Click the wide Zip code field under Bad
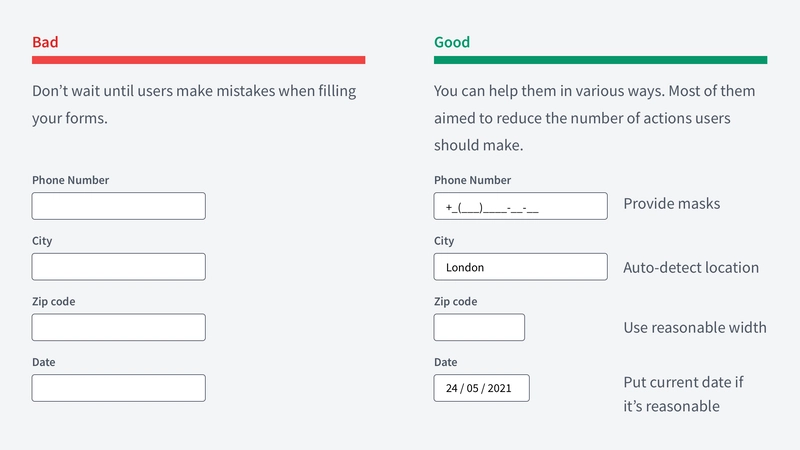This screenshot has width=800, height=450. tap(118, 328)
